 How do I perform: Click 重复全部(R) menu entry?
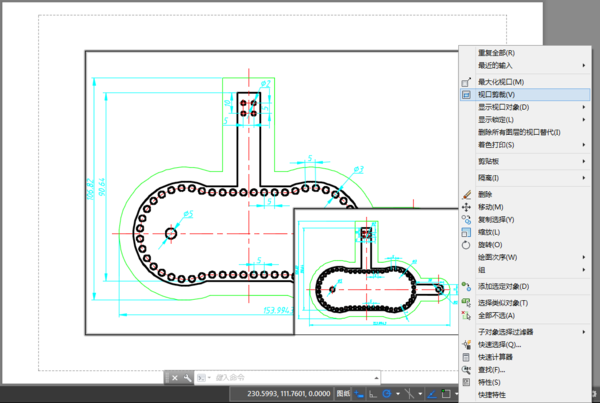pos(498,52)
